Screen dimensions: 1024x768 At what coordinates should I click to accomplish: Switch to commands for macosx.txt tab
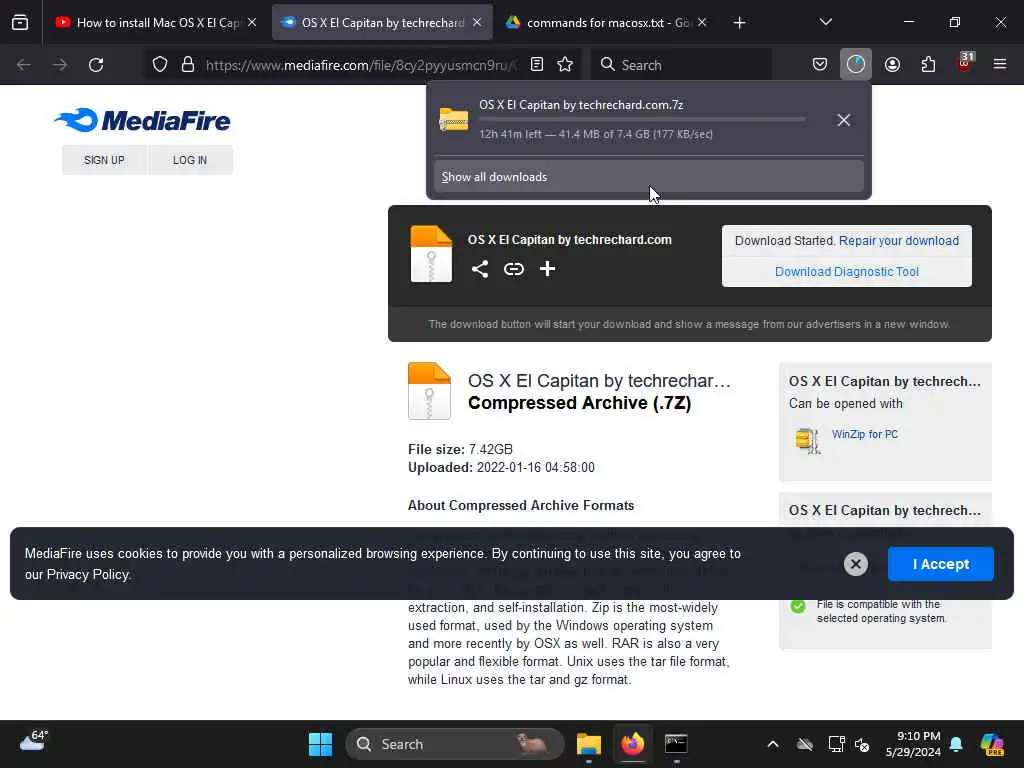coord(605,22)
